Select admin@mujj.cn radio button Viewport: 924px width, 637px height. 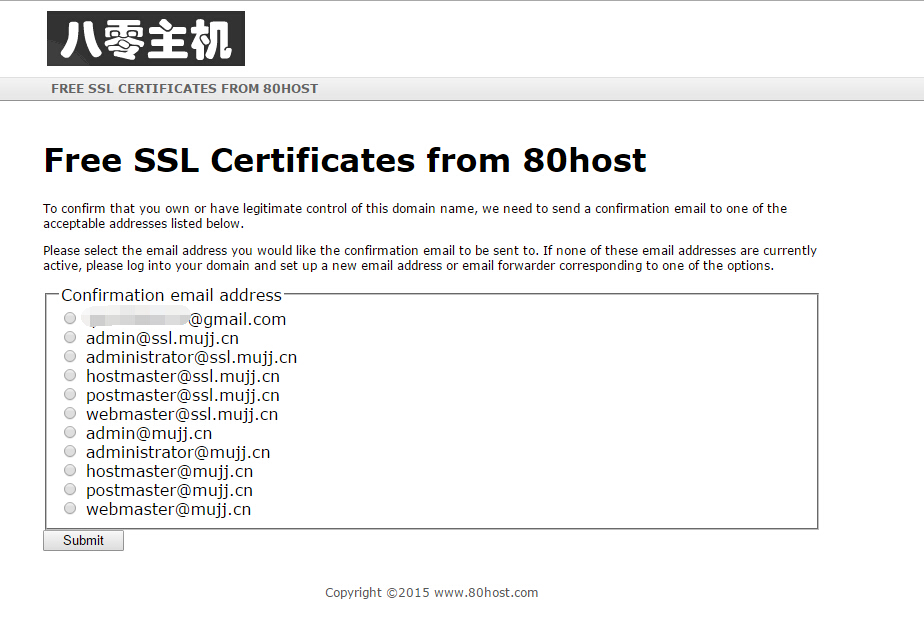coord(70,432)
